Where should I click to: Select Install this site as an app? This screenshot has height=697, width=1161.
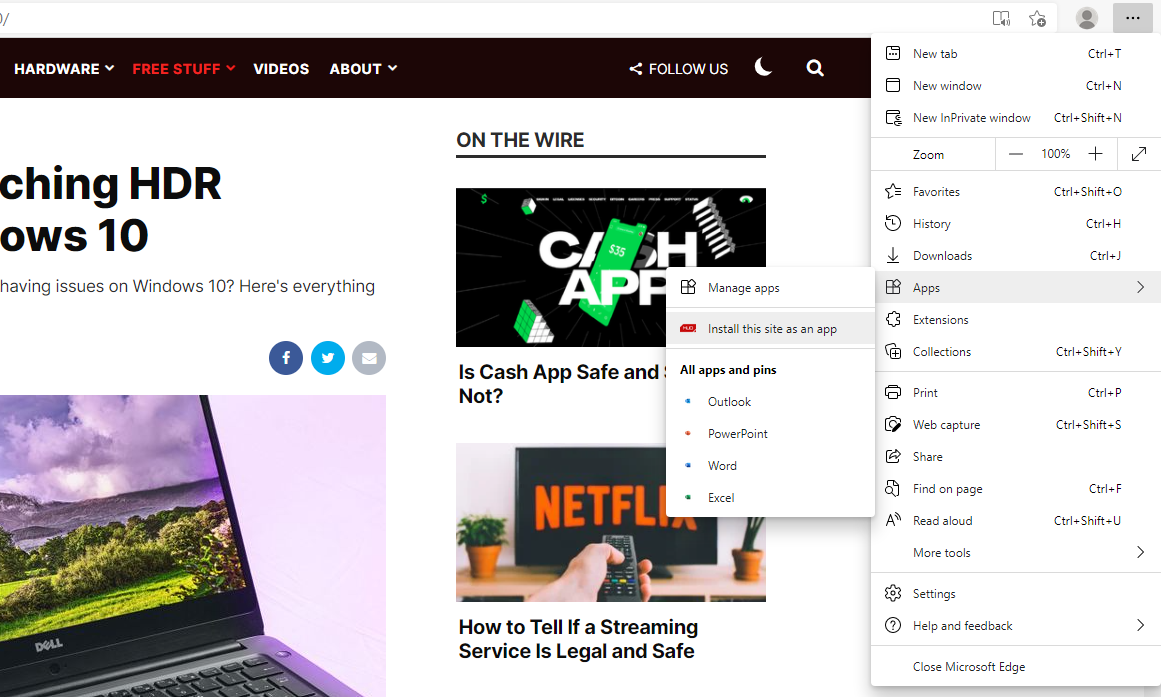[771, 328]
